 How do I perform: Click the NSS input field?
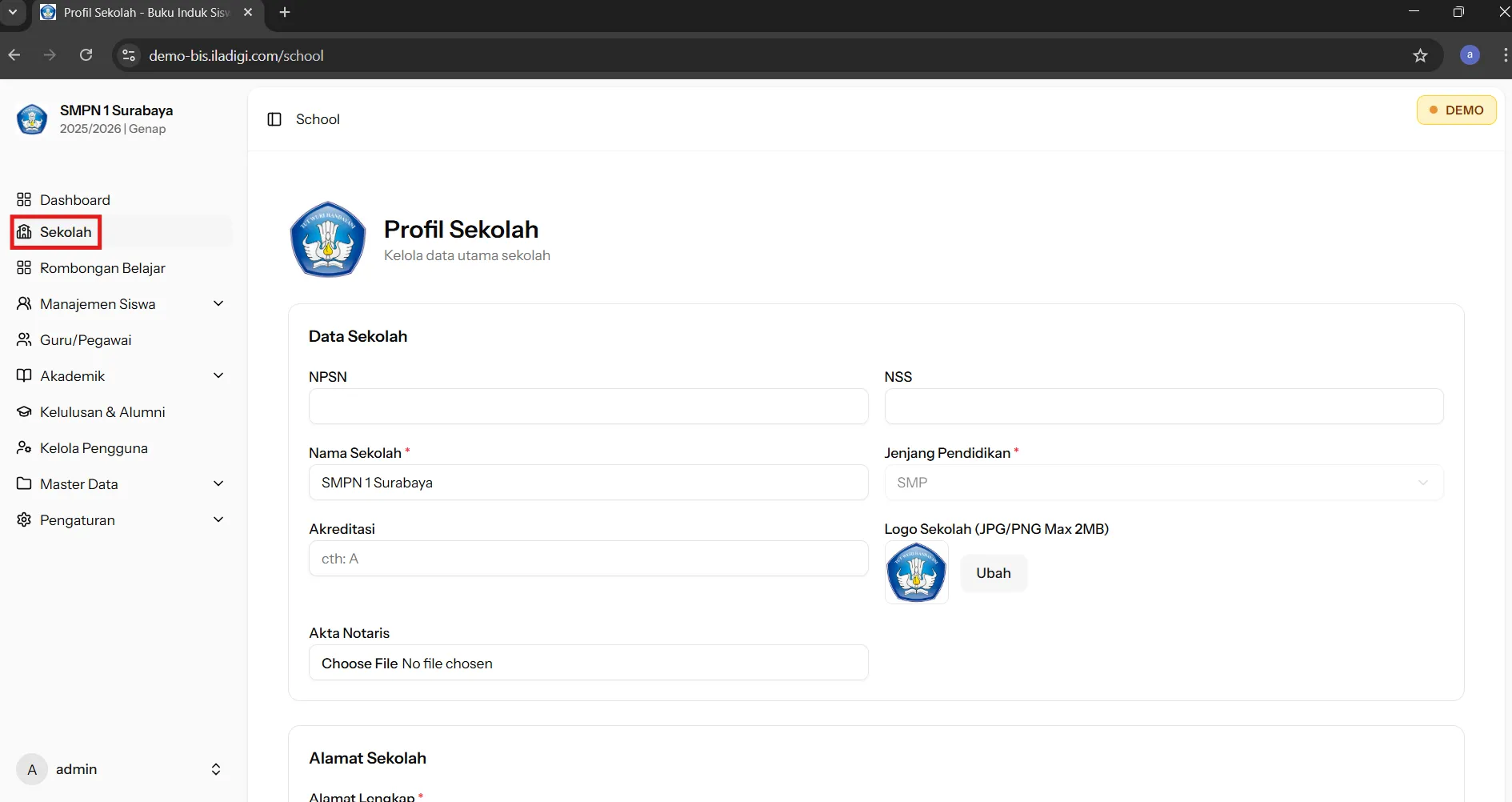1164,407
